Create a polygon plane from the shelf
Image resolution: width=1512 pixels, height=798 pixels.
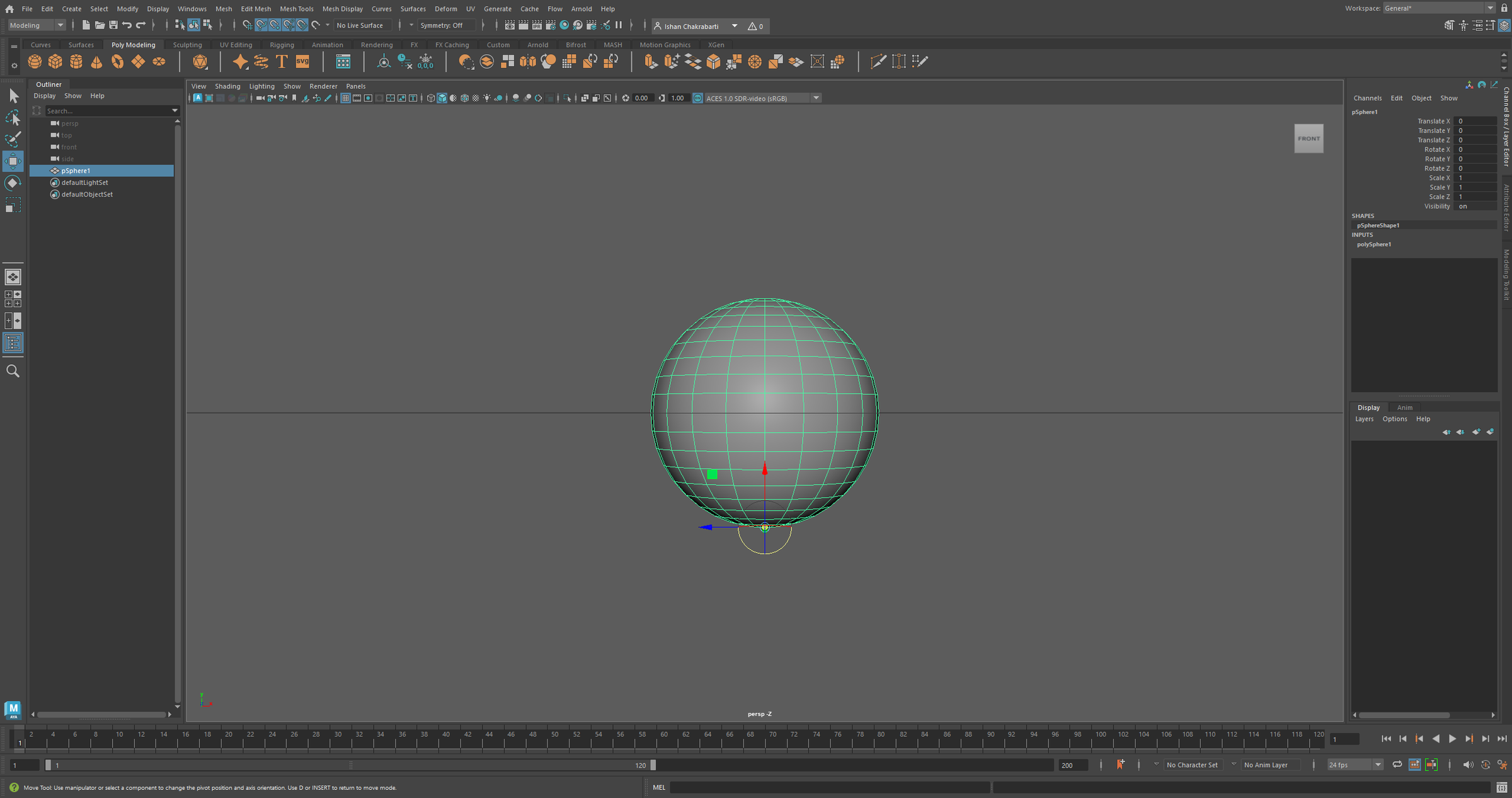[x=138, y=61]
